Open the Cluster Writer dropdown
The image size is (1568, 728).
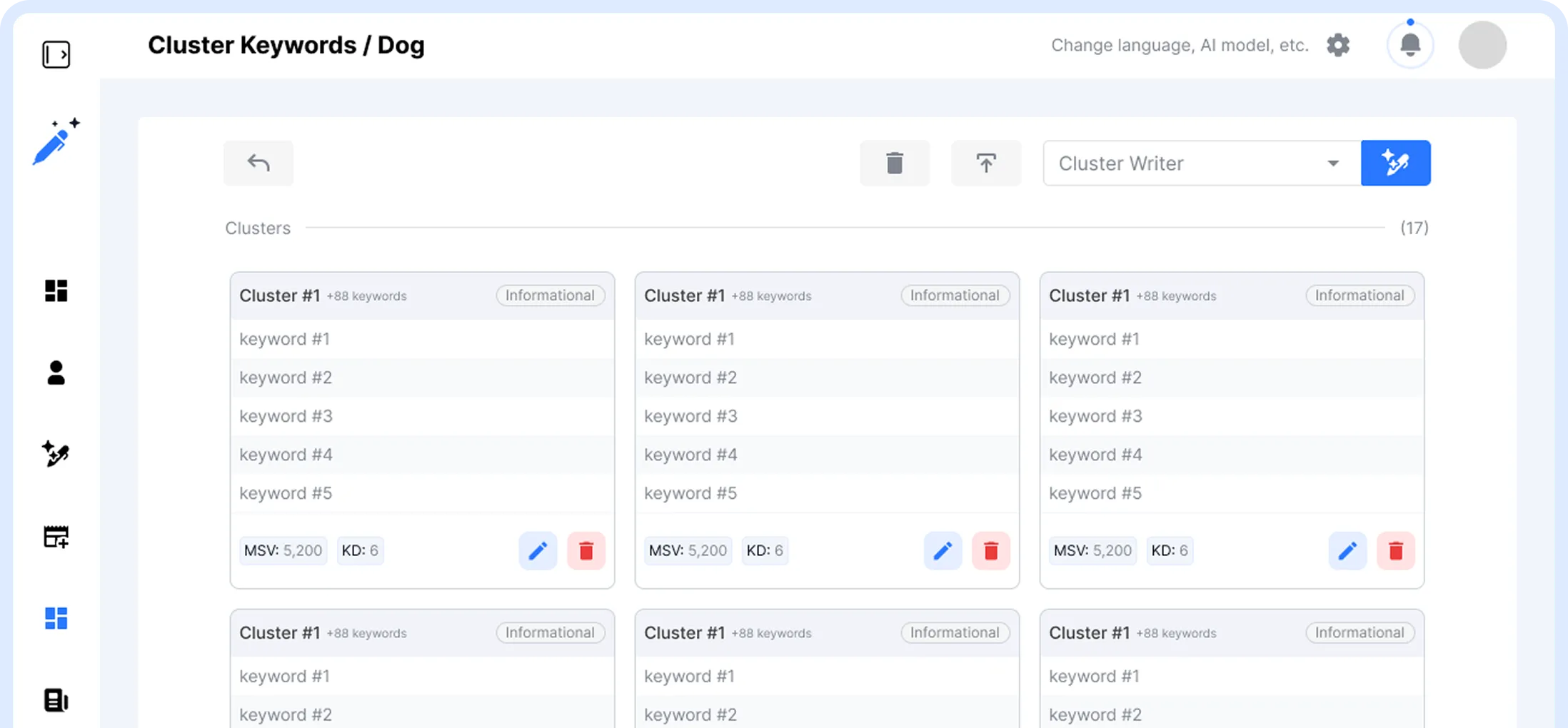[1201, 163]
